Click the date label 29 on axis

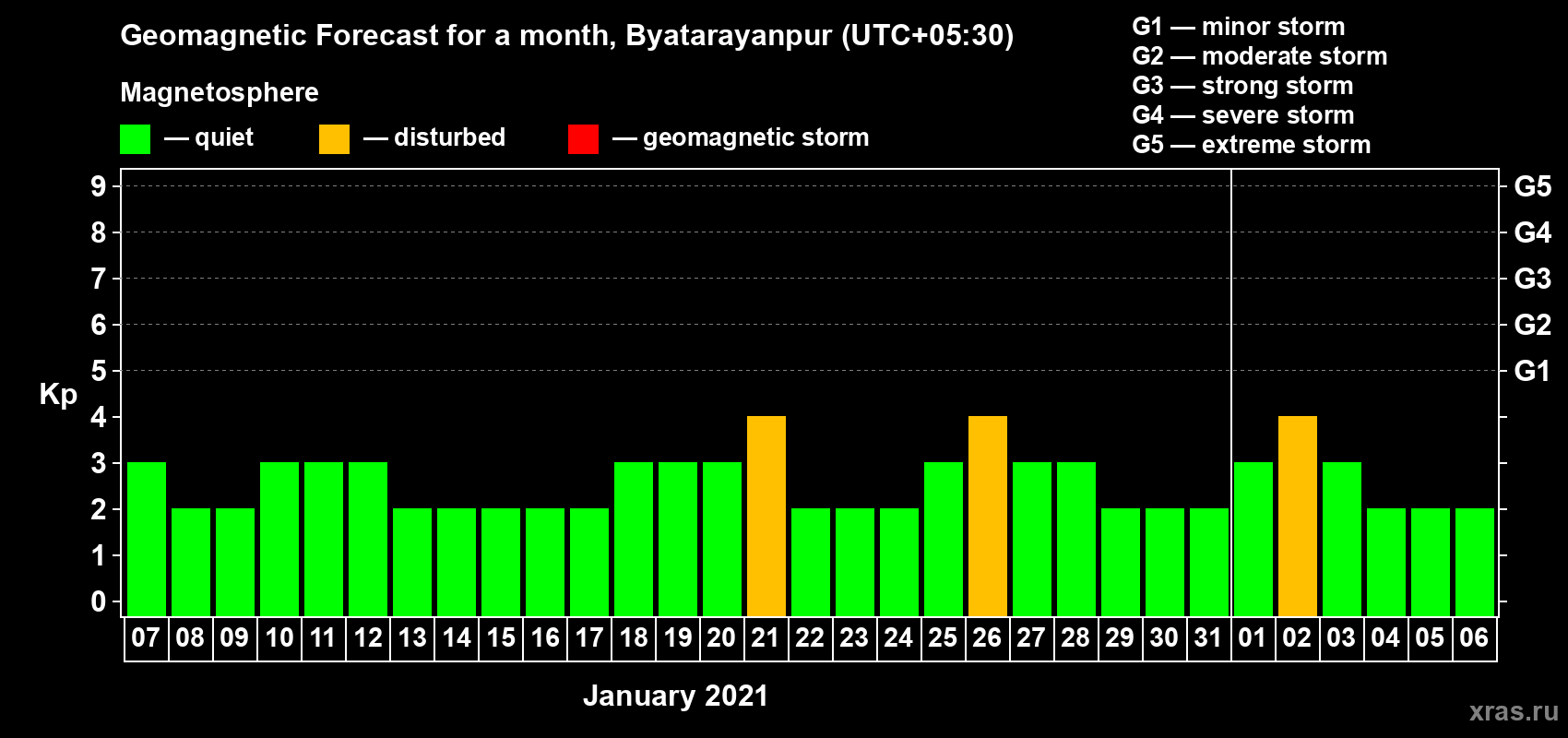(x=1120, y=637)
